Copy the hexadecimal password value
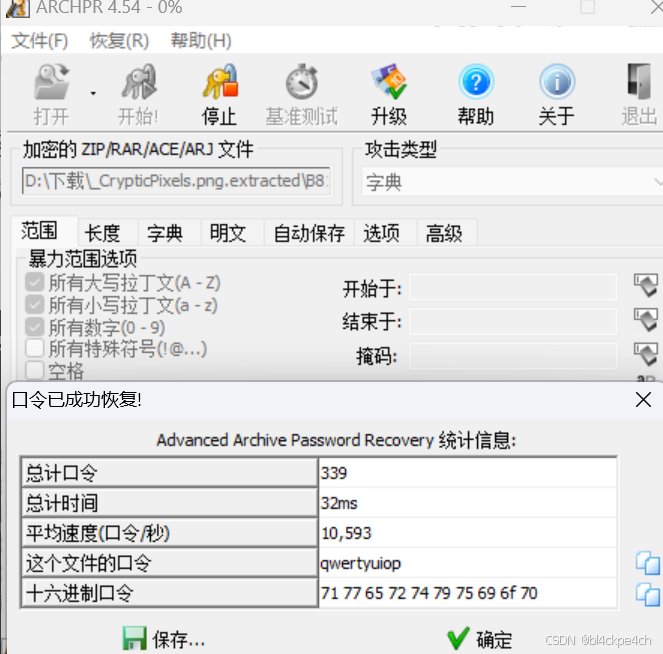 648,594
